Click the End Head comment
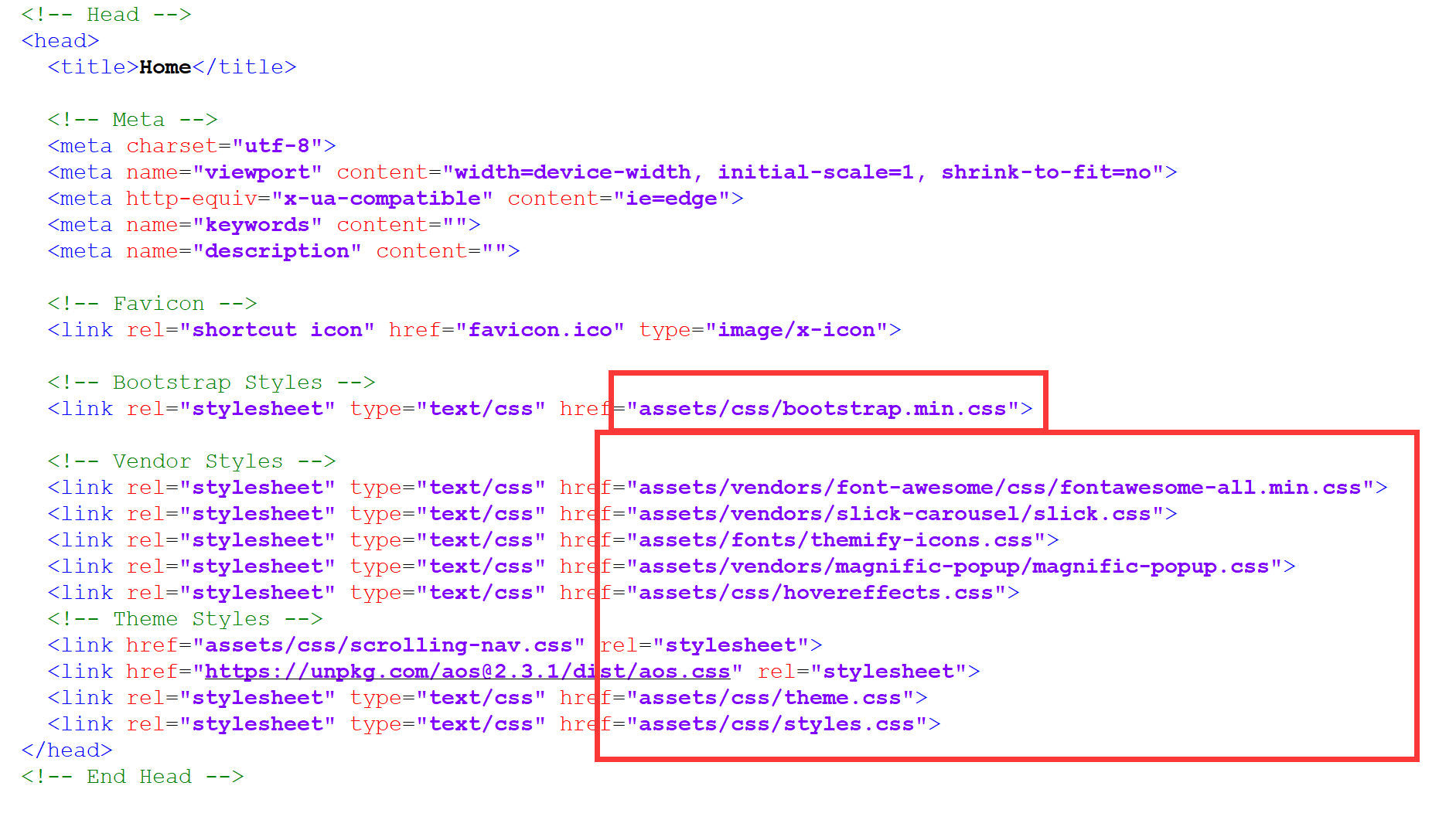Viewport: 1456px width, 820px height. point(132,777)
